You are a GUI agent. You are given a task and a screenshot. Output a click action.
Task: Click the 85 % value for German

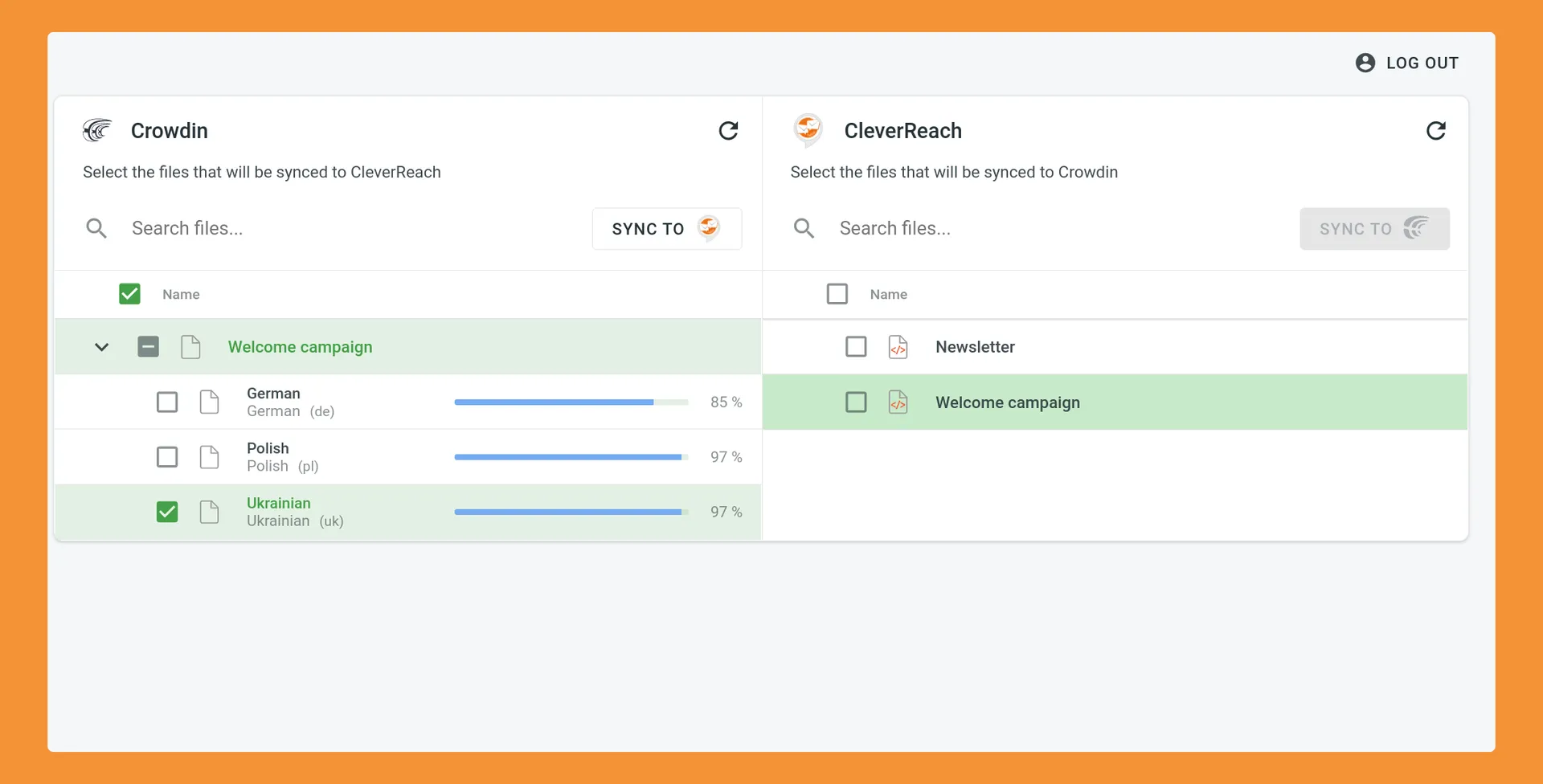(x=726, y=402)
